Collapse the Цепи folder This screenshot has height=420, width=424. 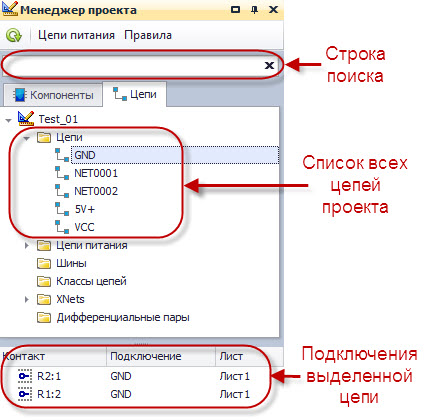point(26,138)
